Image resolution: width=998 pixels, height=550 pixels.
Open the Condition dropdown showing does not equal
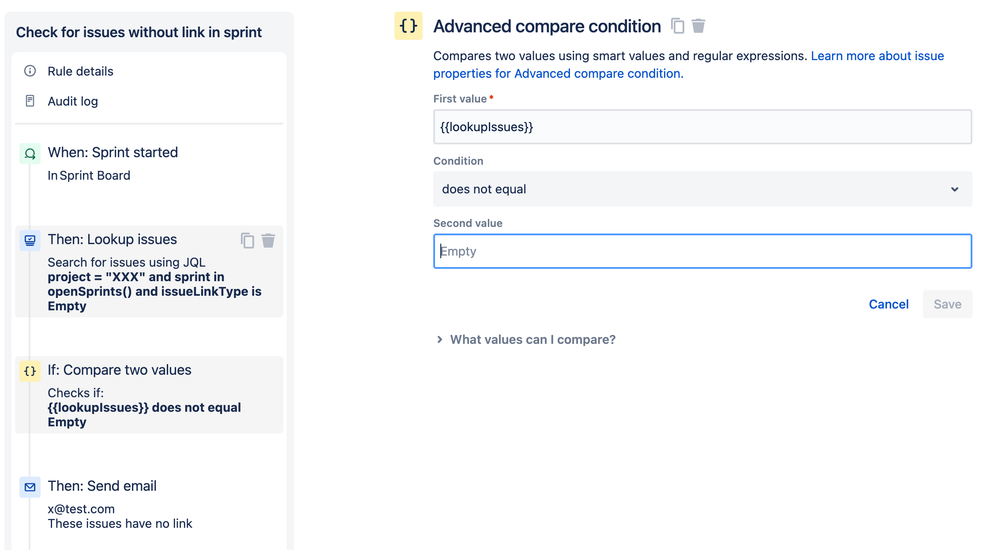pos(702,189)
